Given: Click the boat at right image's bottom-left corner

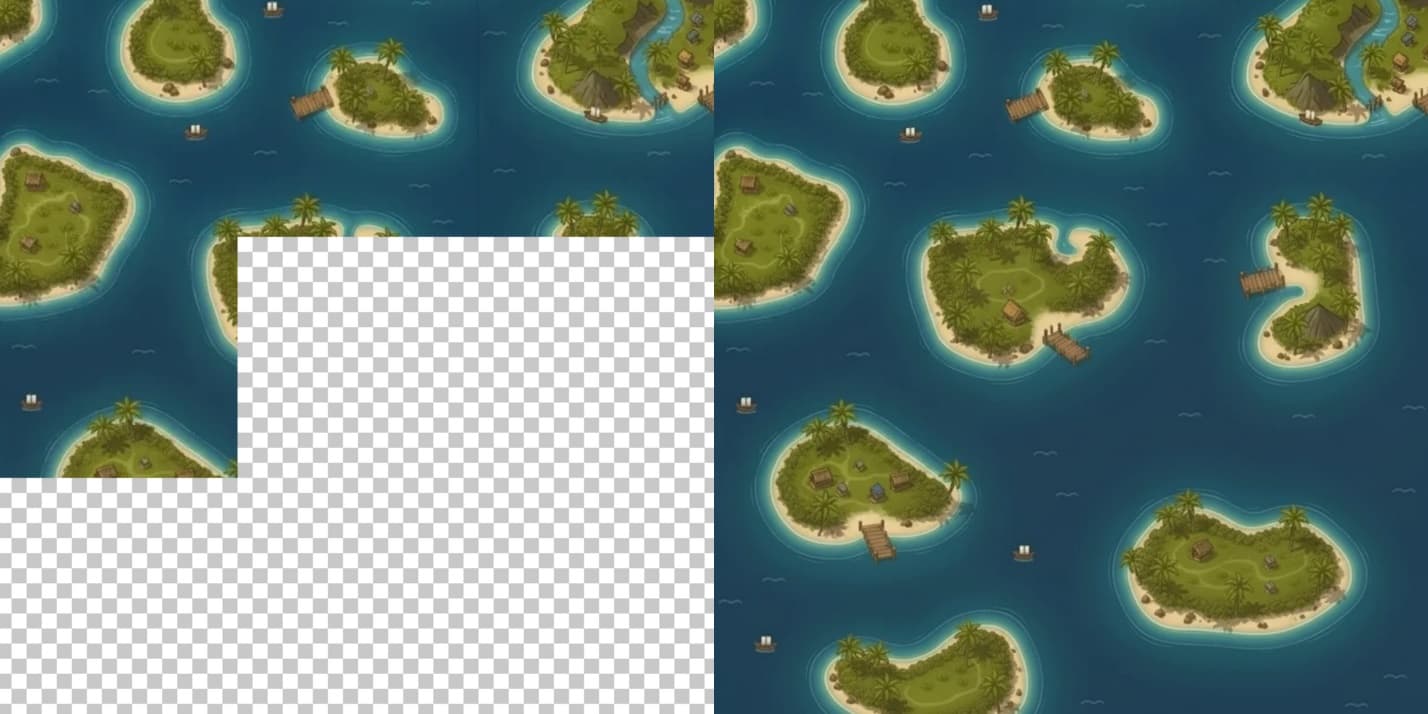Looking at the screenshot, I should pyautogui.click(x=765, y=642).
